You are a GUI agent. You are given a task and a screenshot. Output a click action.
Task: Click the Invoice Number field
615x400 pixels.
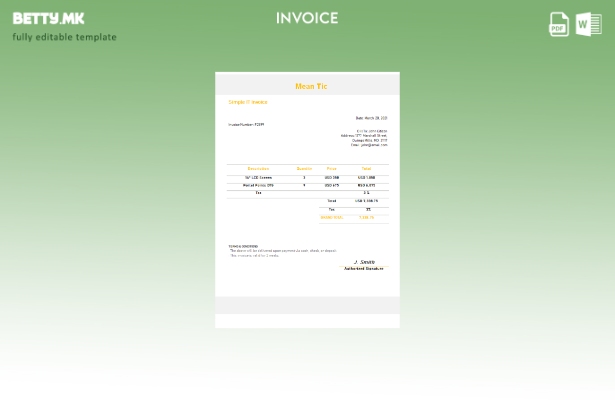[x=246, y=125]
